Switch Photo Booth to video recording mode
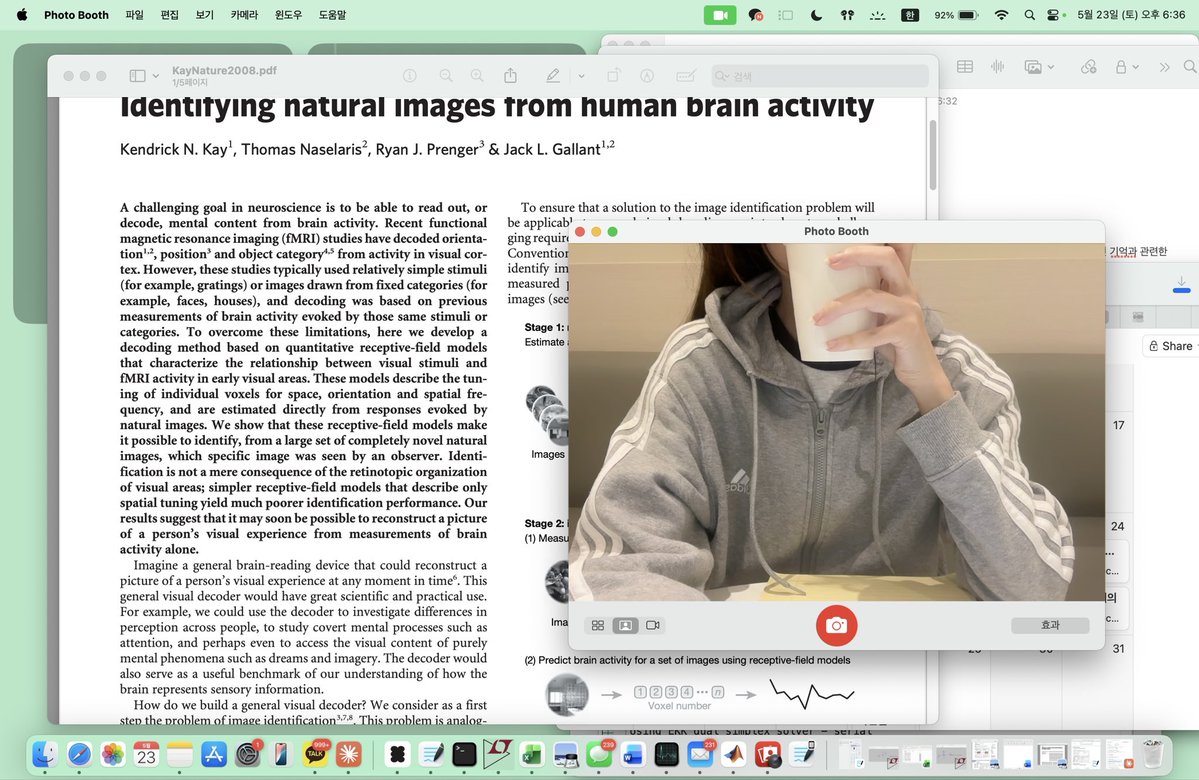 pyautogui.click(x=652, y=626)
